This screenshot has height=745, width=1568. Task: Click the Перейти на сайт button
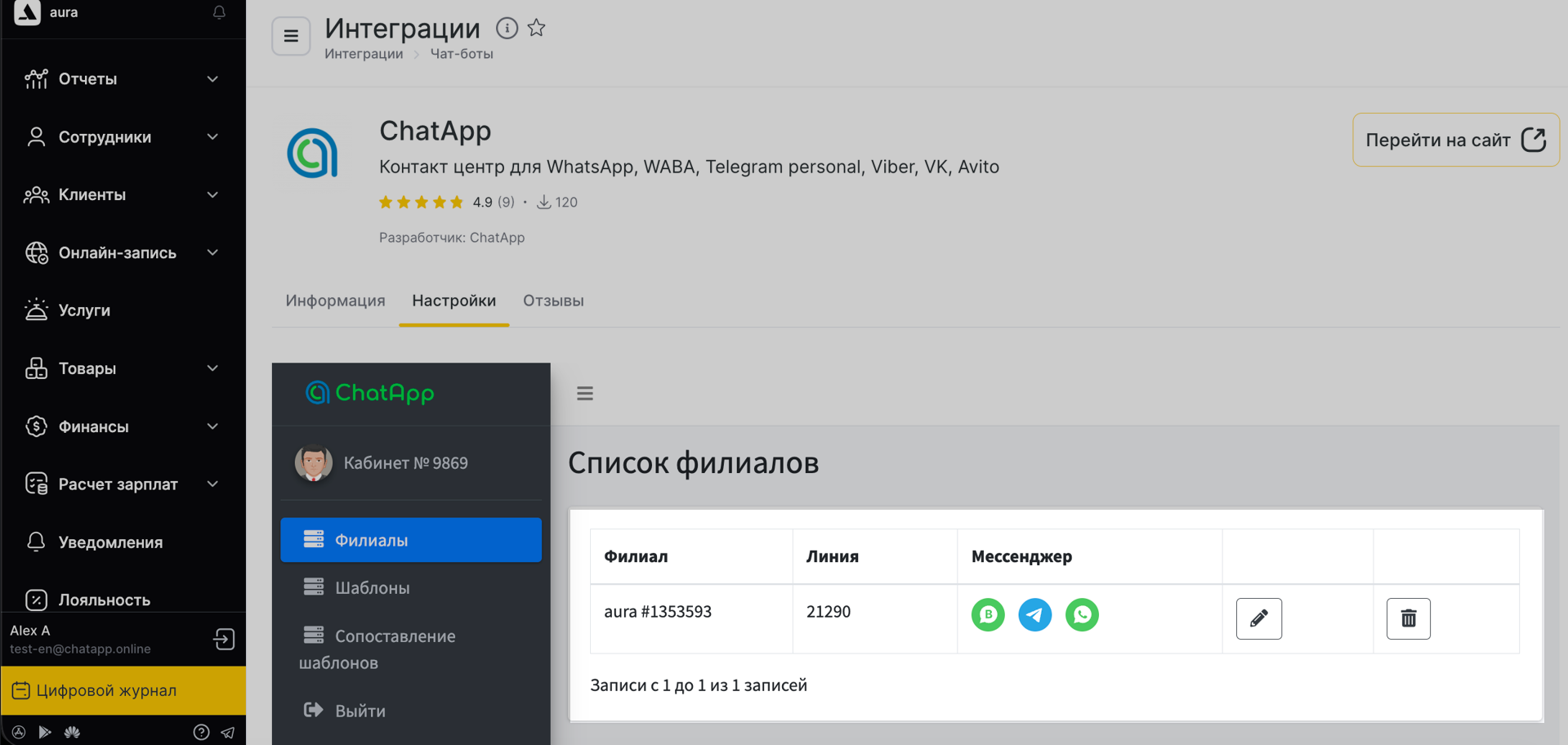point(1455,140)
